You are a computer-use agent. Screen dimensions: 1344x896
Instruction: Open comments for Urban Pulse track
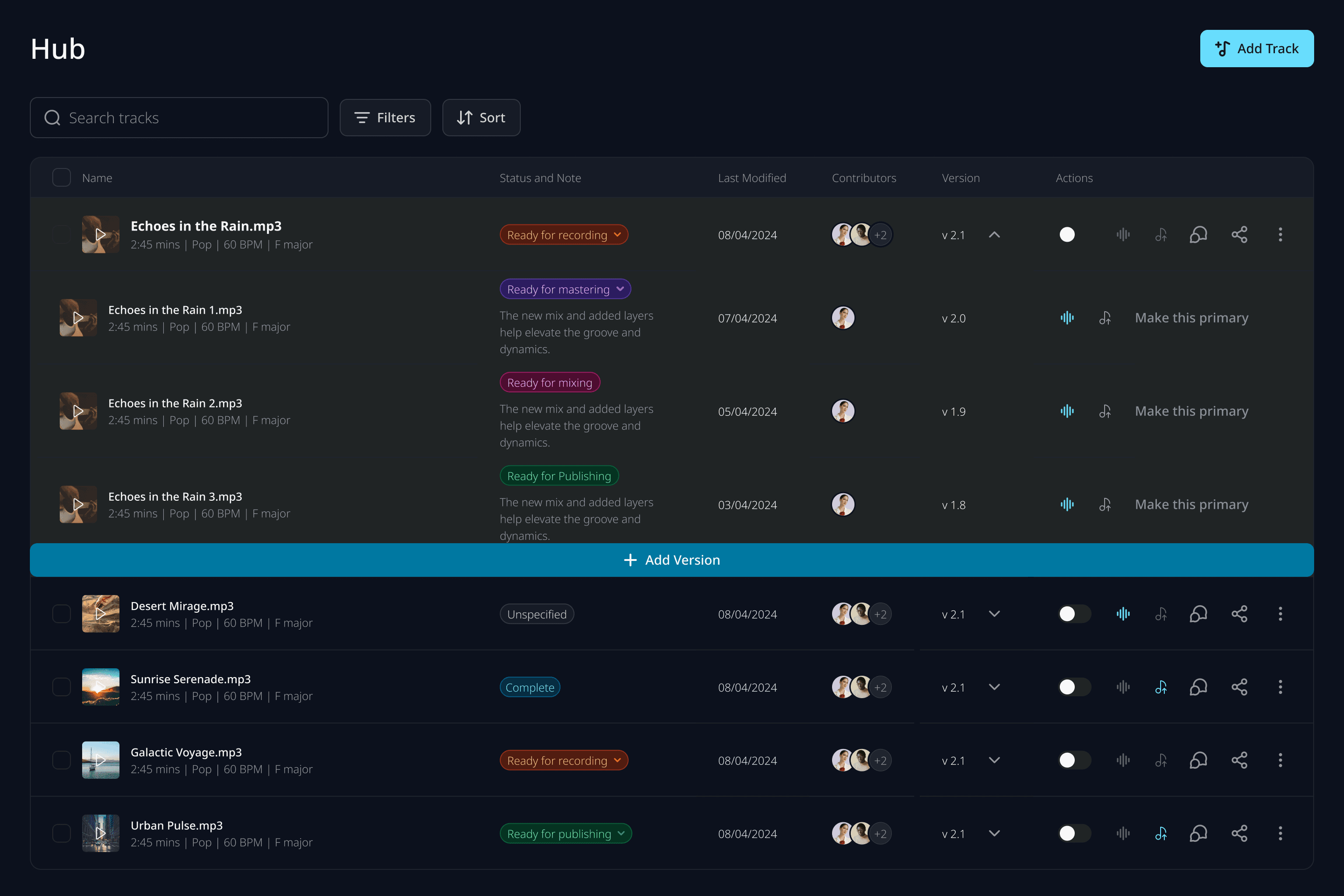click(x=1198, y=833)
